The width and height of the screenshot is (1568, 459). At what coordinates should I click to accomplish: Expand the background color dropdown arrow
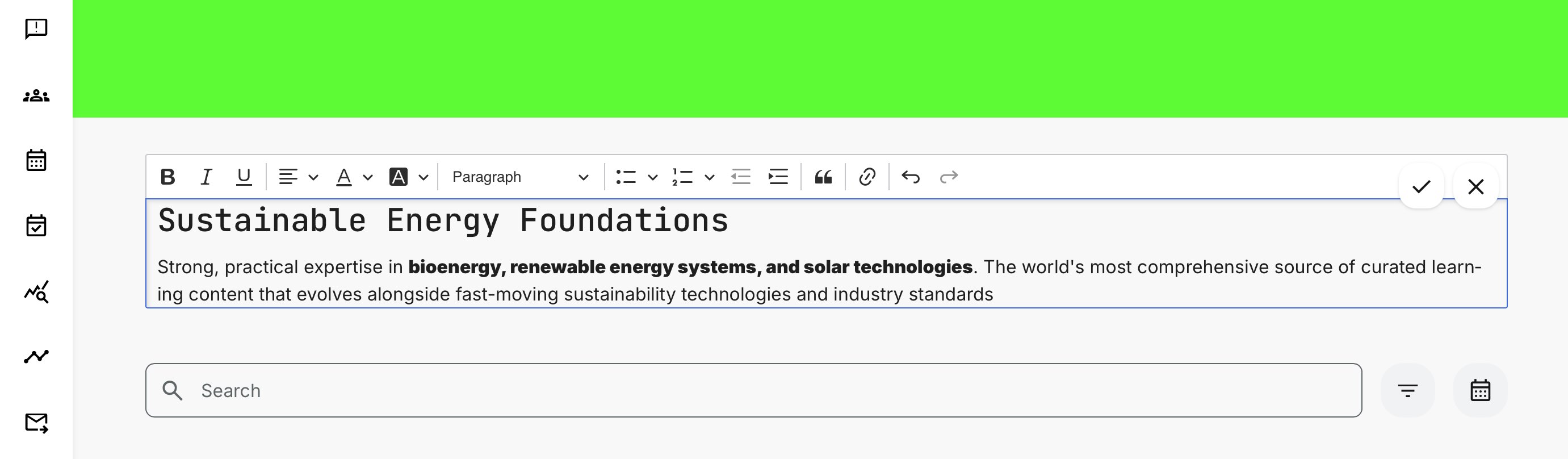pos(424,178)
